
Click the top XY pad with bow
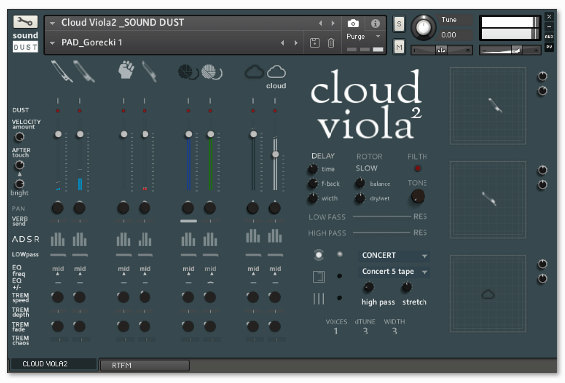click(488, 106)
